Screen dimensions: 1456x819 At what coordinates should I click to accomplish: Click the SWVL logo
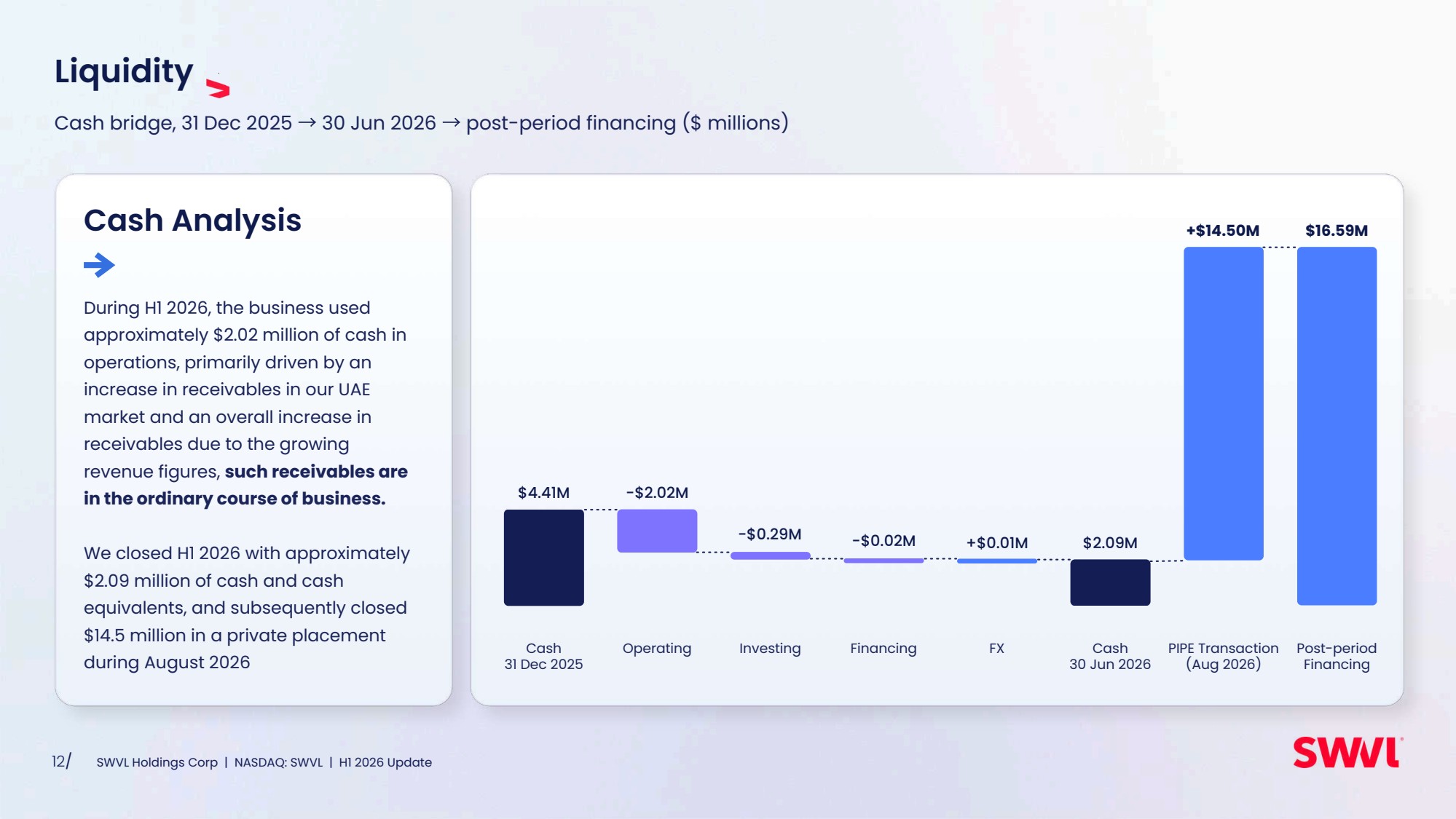1347,753
